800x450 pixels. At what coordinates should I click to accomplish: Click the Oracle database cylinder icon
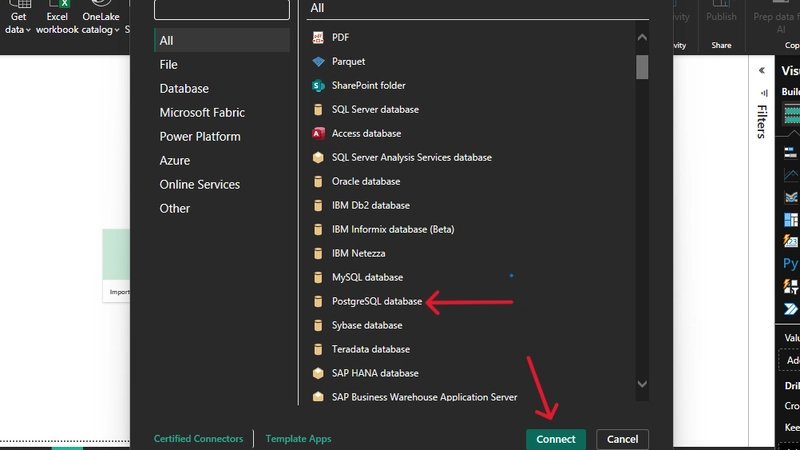click(318, 181)
